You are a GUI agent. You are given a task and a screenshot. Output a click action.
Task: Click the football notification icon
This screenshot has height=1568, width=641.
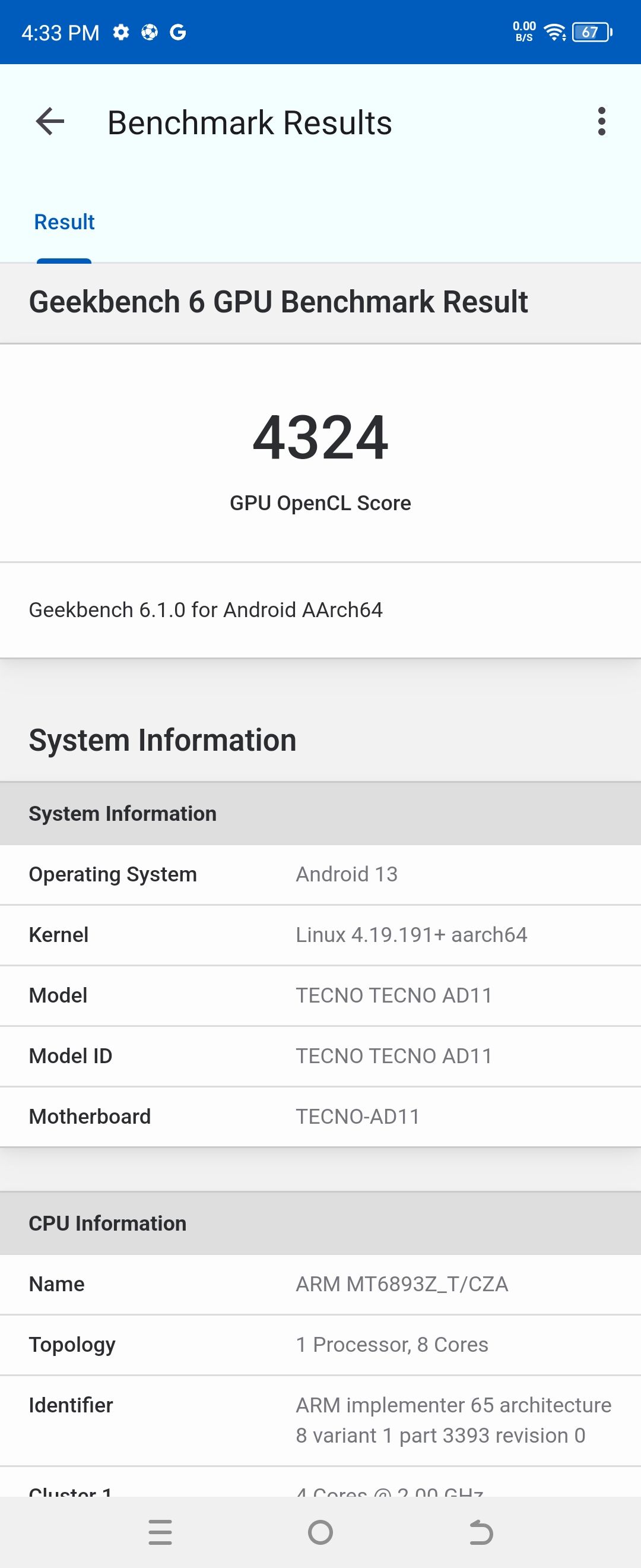tap(151, 31)
